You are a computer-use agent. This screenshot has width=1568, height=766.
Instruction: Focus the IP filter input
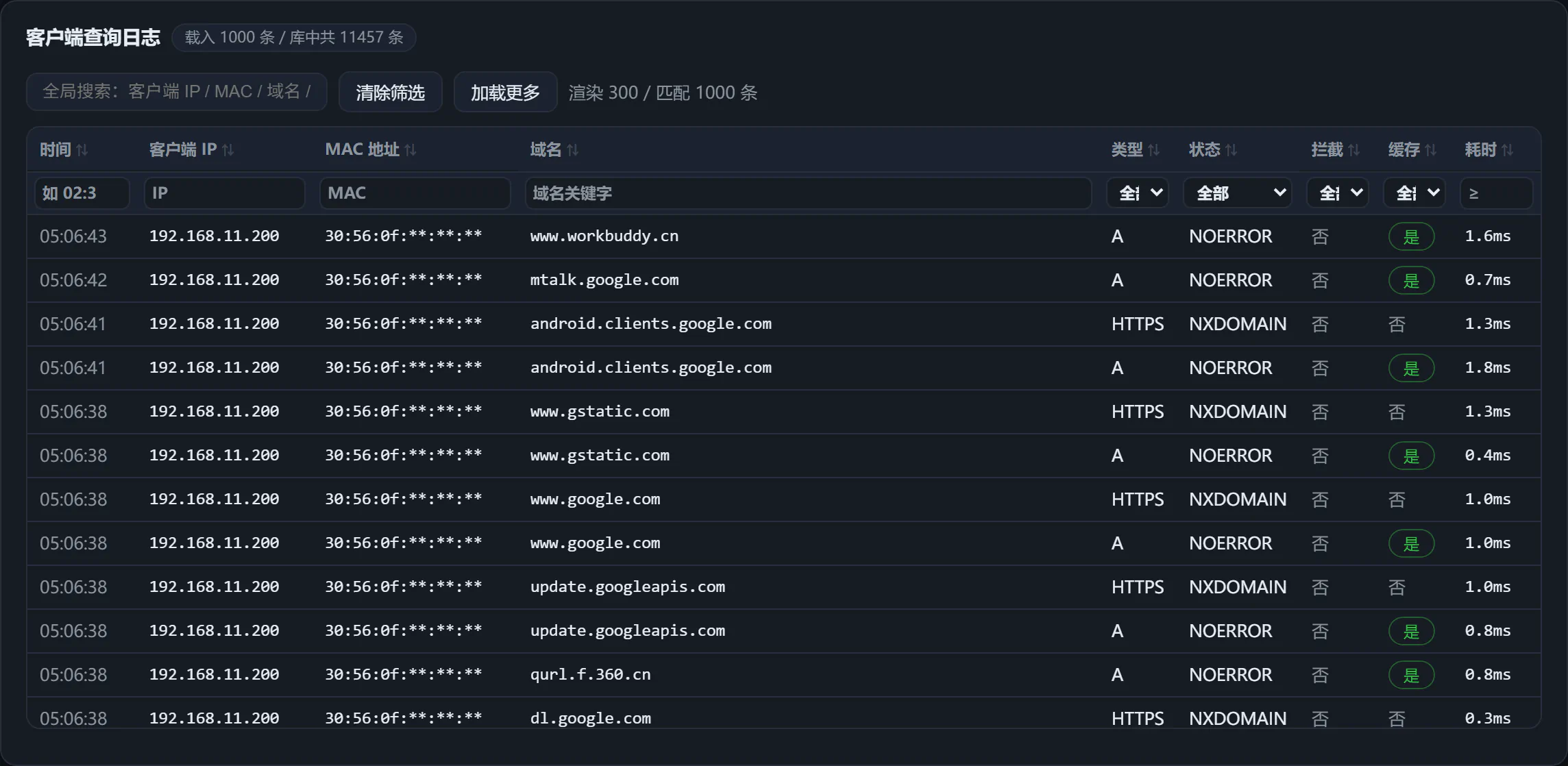225,193
